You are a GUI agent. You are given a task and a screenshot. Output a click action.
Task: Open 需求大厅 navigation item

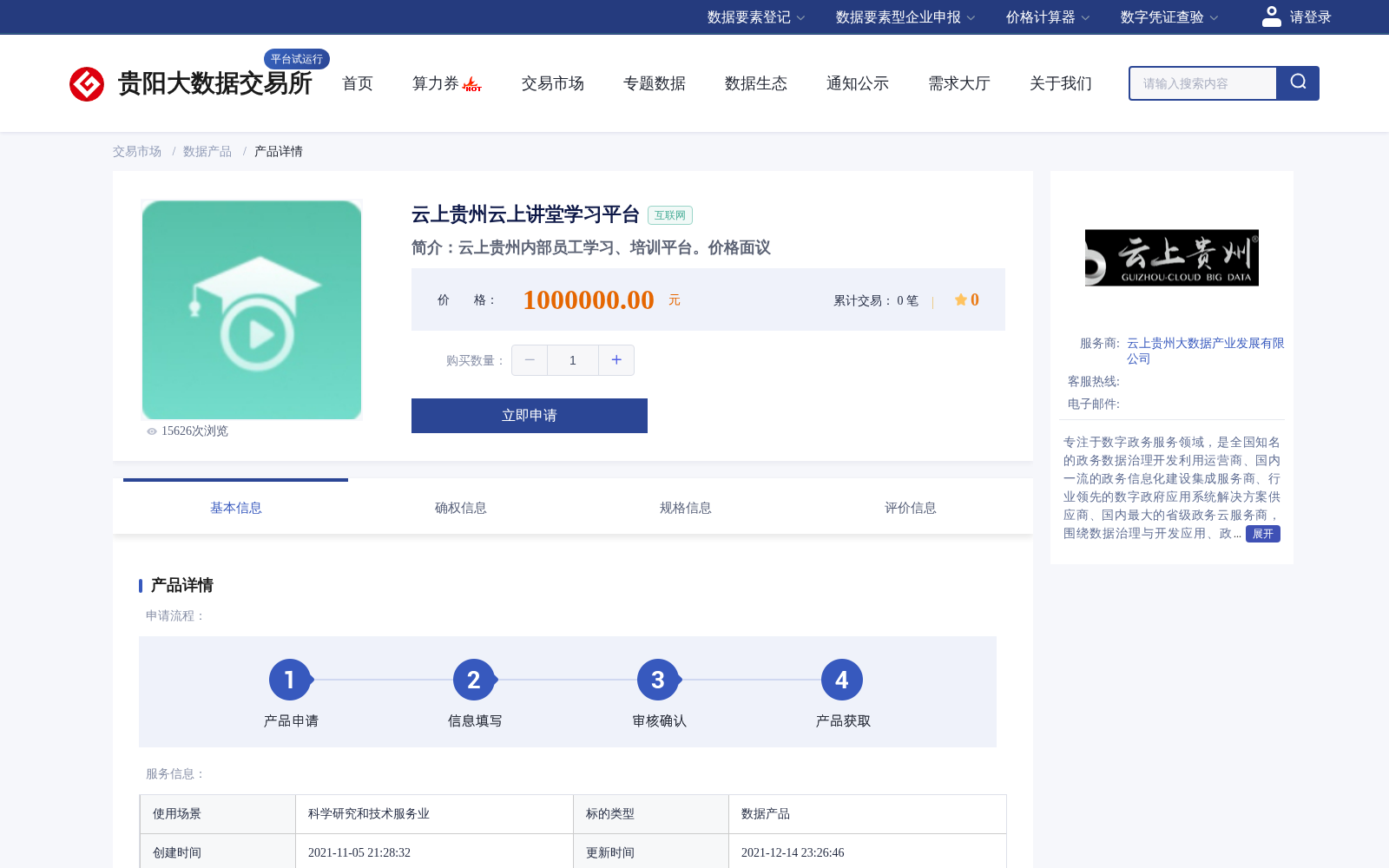point(959,83)
